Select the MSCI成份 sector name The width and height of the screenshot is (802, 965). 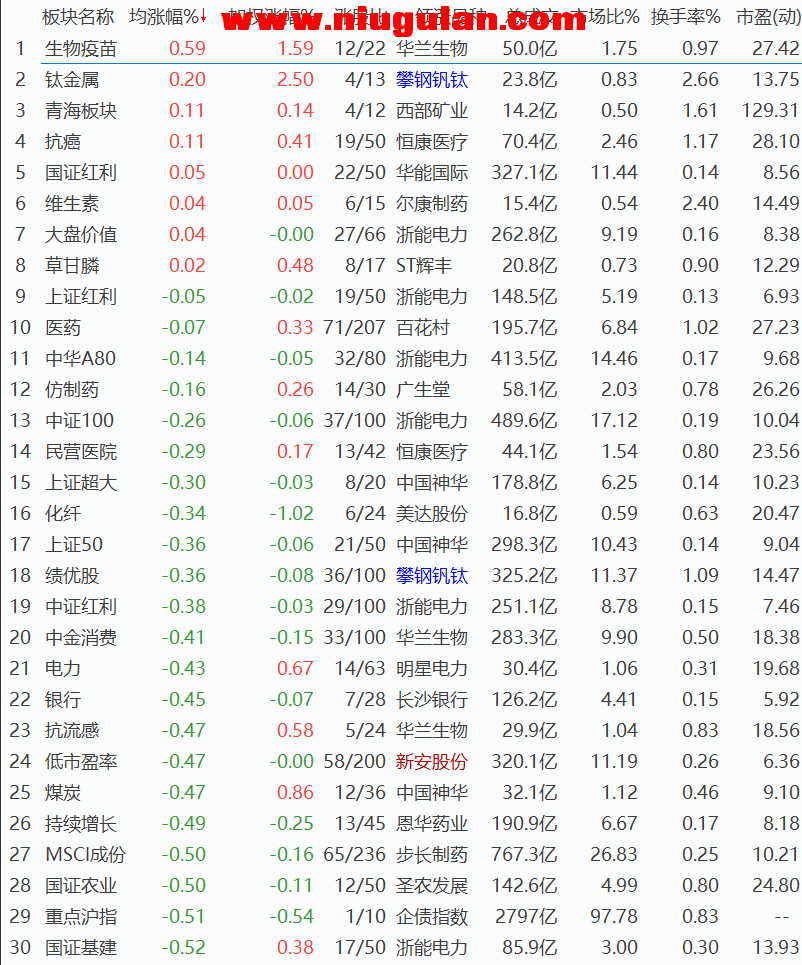[86, 854]
